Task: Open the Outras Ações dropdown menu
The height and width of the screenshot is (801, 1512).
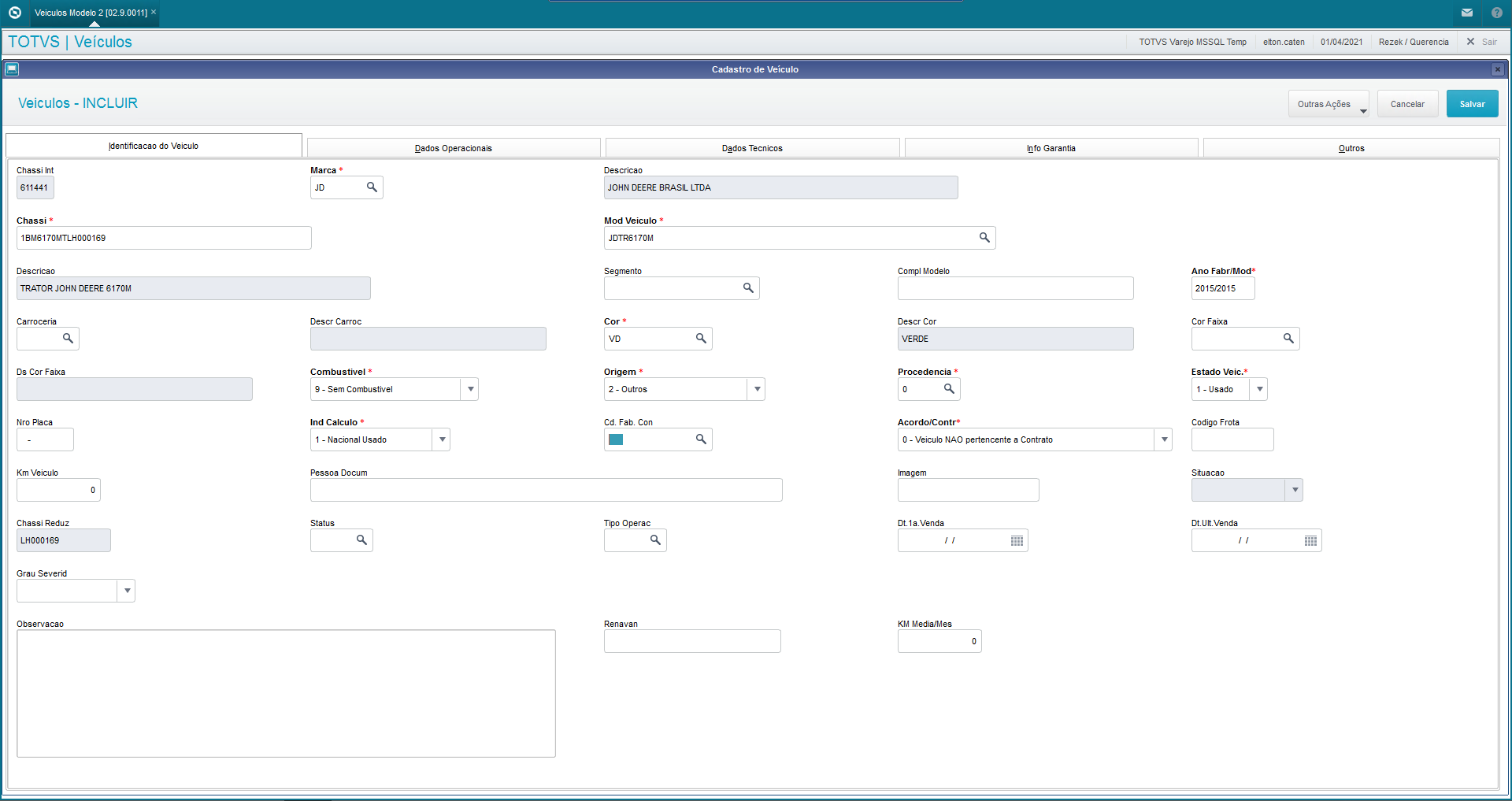Action: click(x=1329, y=104)
